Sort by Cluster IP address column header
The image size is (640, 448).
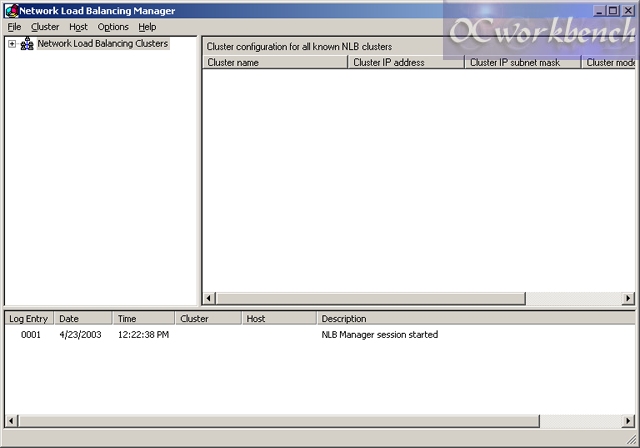coord(406,62)
